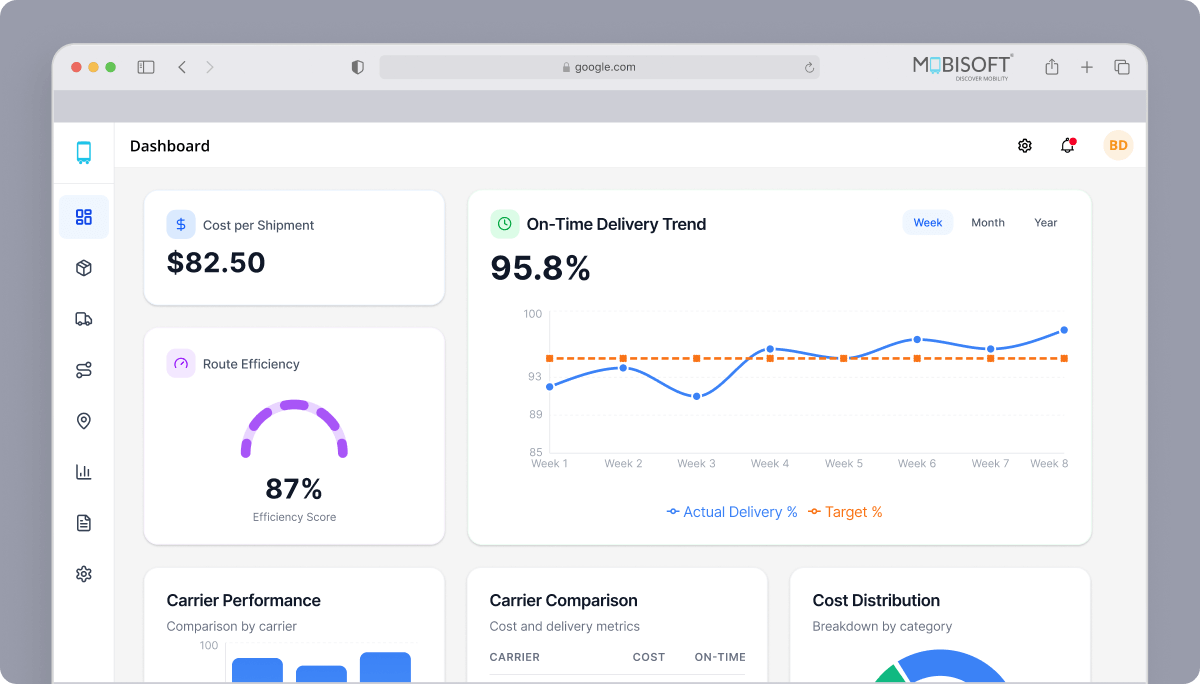Toggle the Actual Delivery % legend entry
The height and width of the screenshot is (684, 1200).
point(731,511)
